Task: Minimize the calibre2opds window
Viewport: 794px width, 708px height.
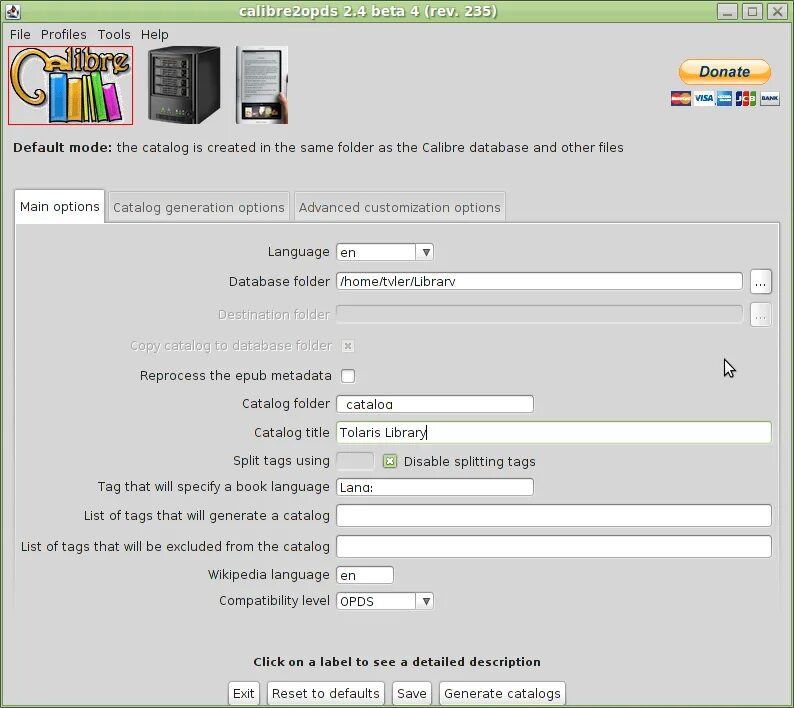Action: [728, 11]
